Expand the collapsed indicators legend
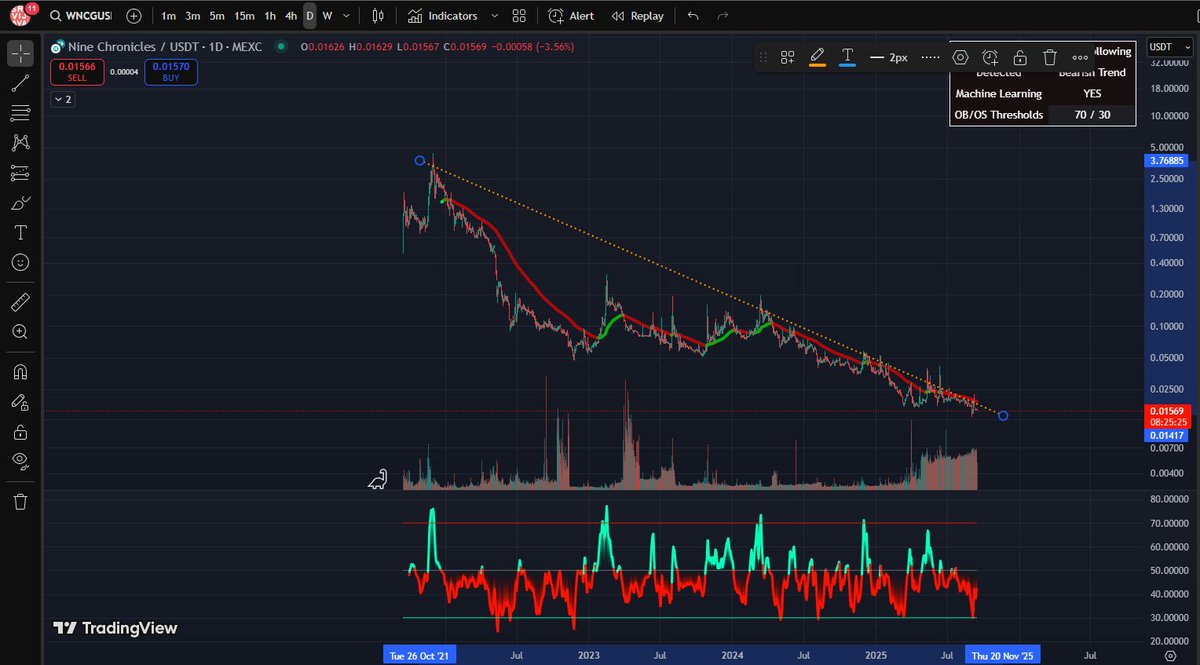This screenshot has width=1200, height=665. click(x=63, y=99)
